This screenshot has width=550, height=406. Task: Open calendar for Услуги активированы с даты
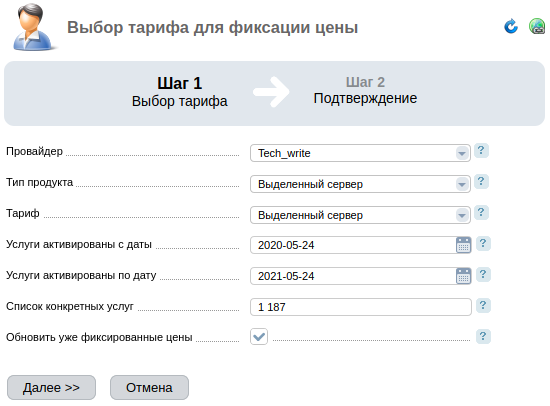[x=463, y=245]
